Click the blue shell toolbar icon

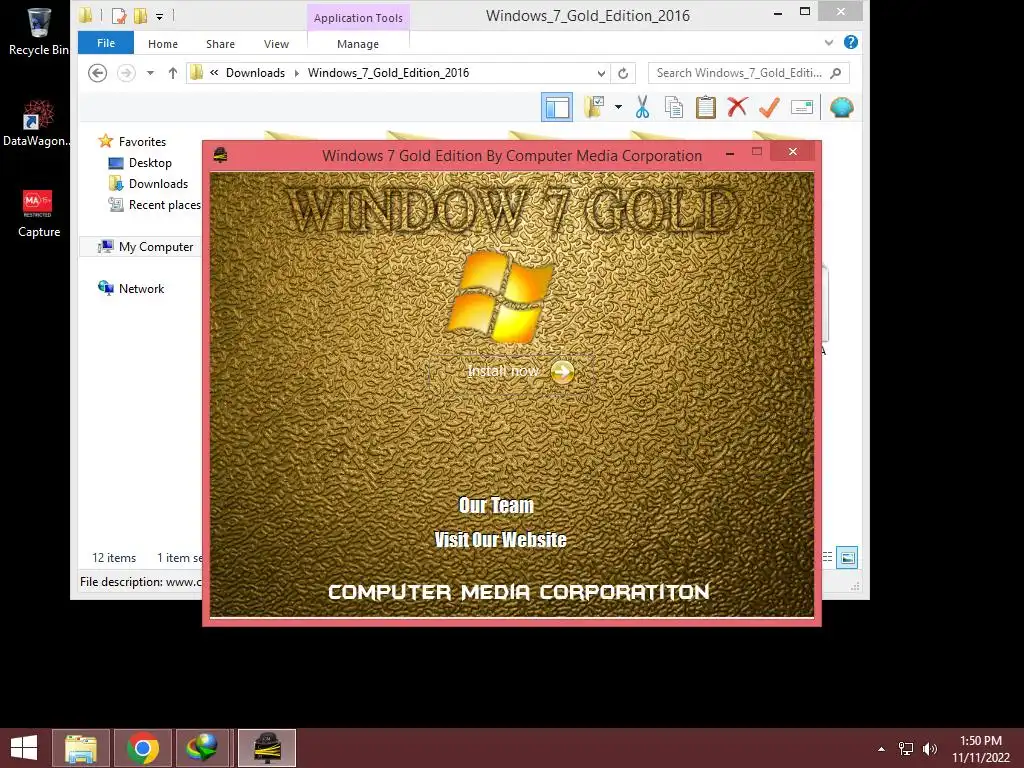tap(842, 107)
